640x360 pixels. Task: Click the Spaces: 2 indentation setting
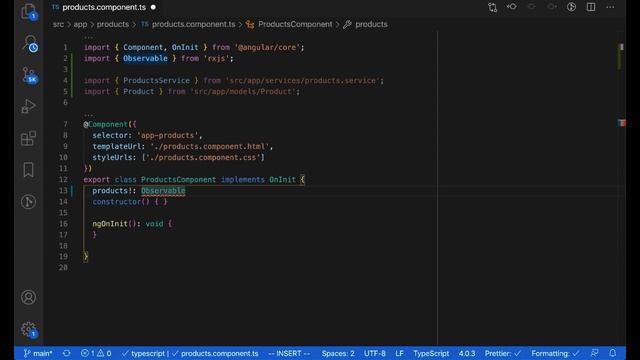click(338, 353)
